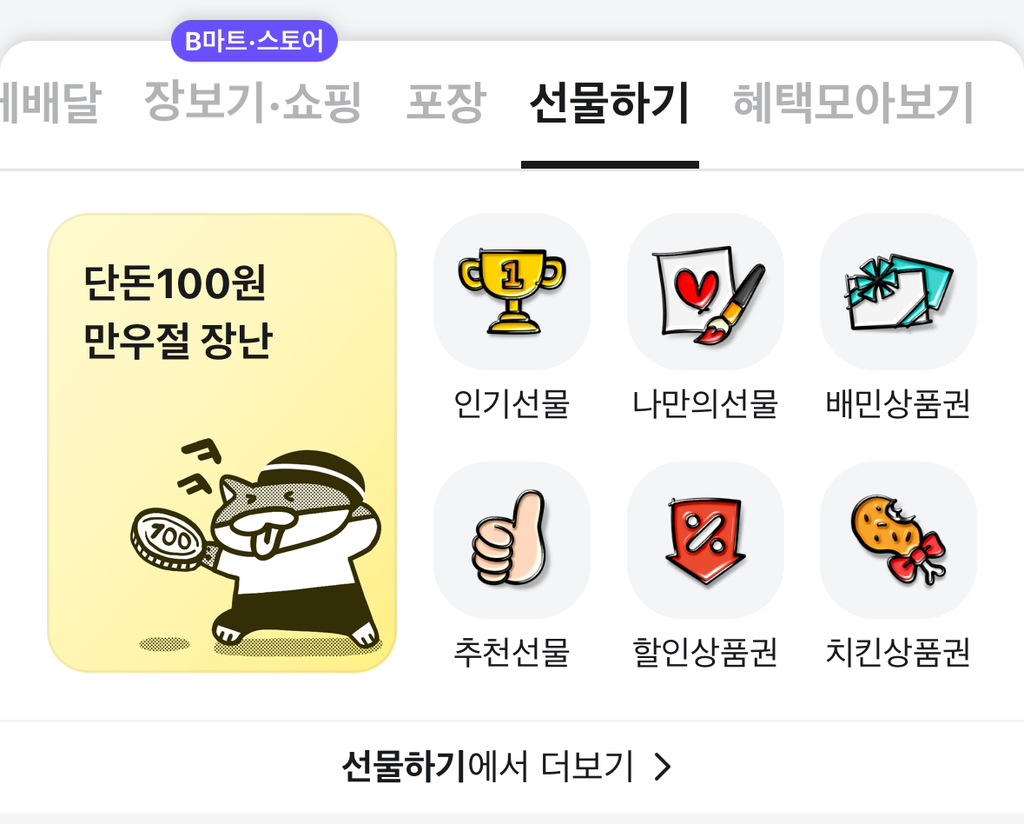Screen dimensions: 1024x824
Task: Switch to the 포장 tab
Action: (446, 103)
